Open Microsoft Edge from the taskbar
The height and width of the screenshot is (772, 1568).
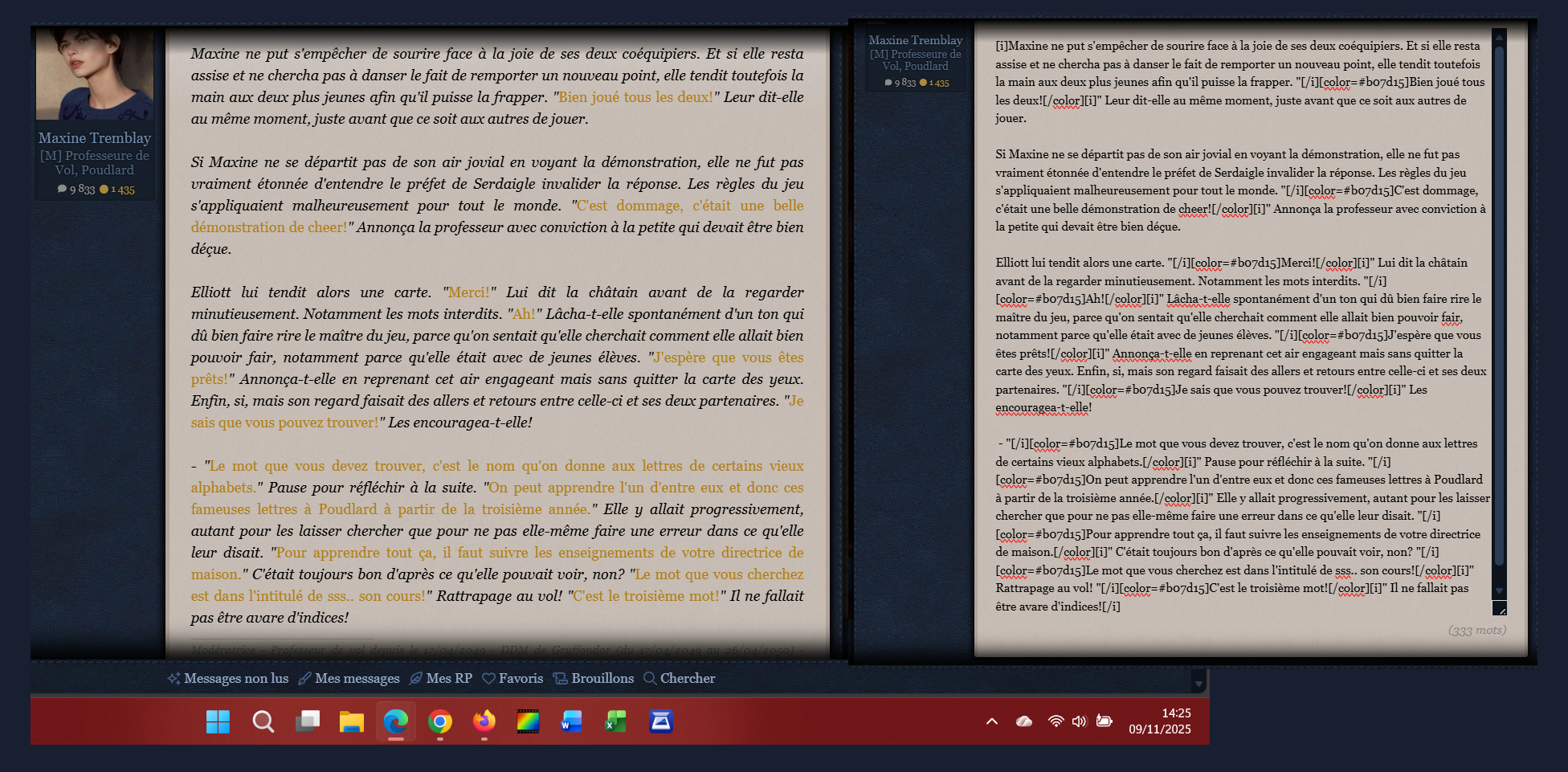click(395, 721)
